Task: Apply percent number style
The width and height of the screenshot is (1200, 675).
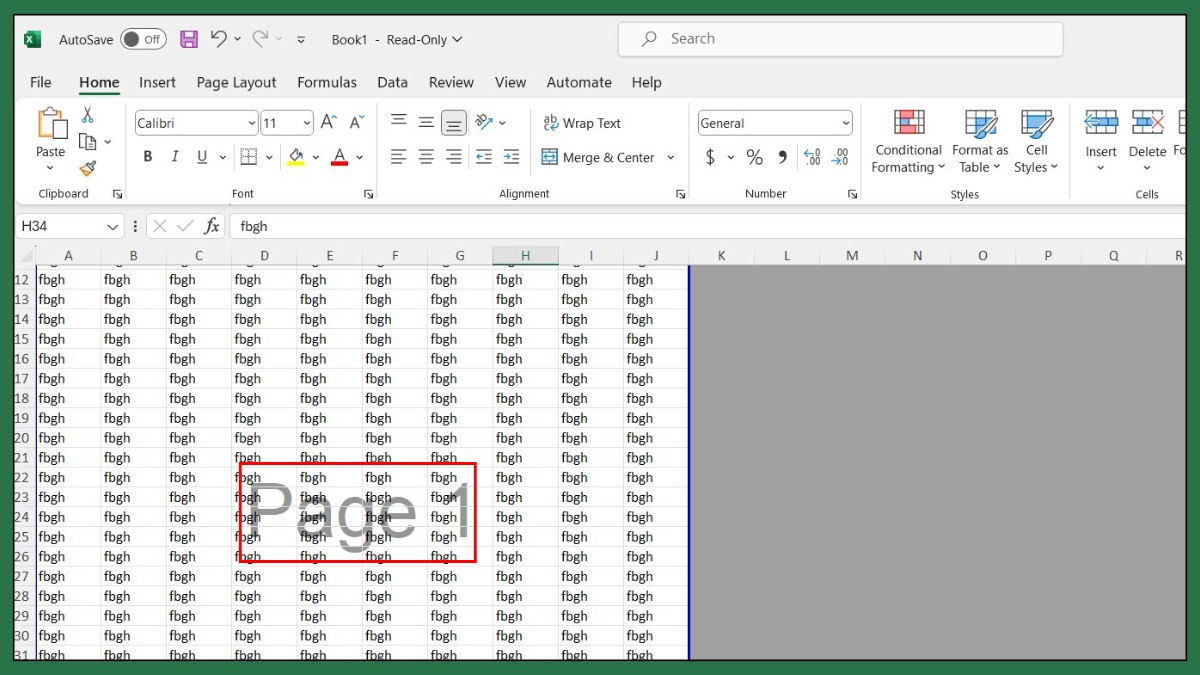Action: 755,157
